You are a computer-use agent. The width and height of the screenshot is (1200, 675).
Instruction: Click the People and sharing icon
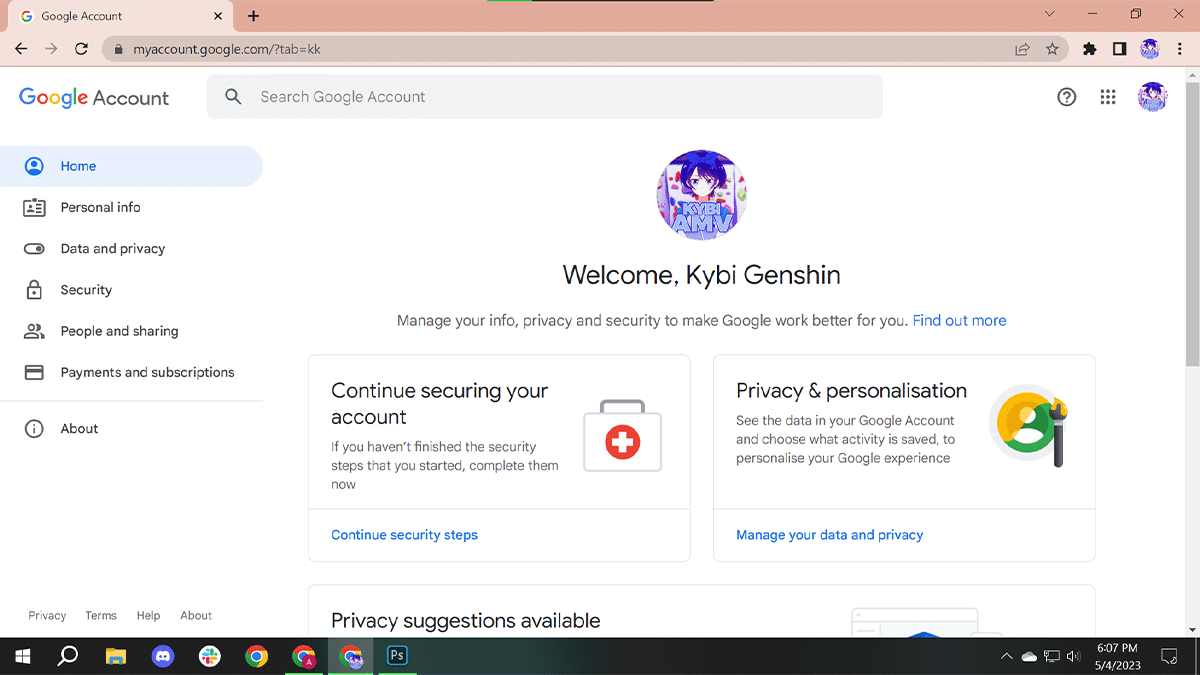click(34, 331)
